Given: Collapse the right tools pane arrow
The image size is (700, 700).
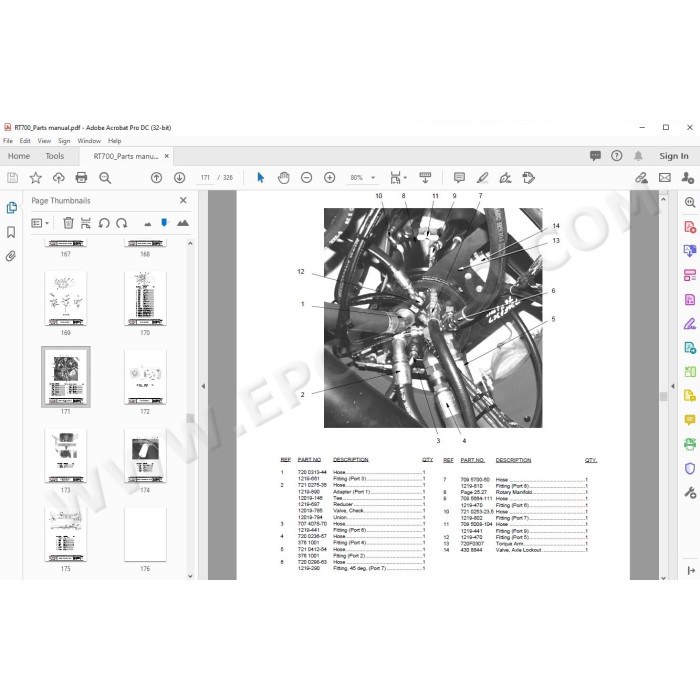Looking at the screenshot, I should click(673, 386).
